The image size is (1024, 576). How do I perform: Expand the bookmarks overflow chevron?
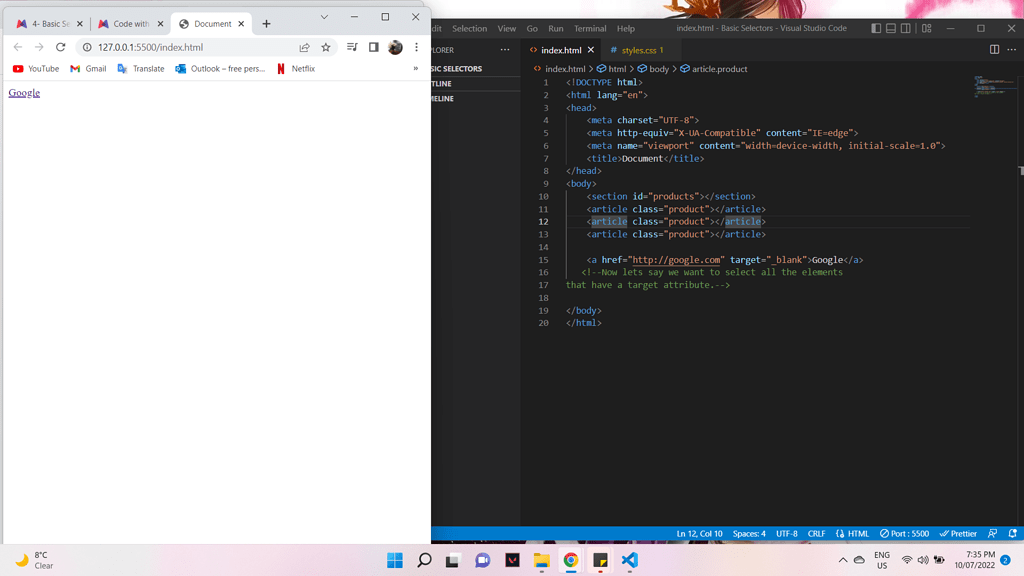point(415,68)
